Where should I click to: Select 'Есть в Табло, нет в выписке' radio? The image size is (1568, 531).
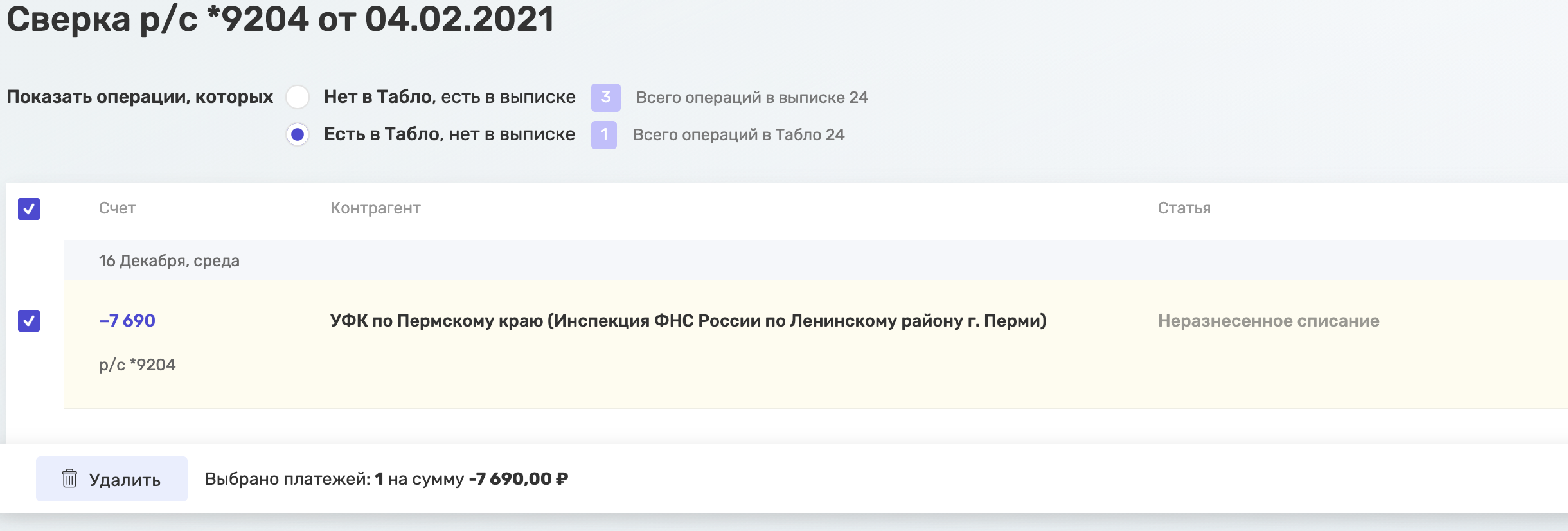point(298,134)
